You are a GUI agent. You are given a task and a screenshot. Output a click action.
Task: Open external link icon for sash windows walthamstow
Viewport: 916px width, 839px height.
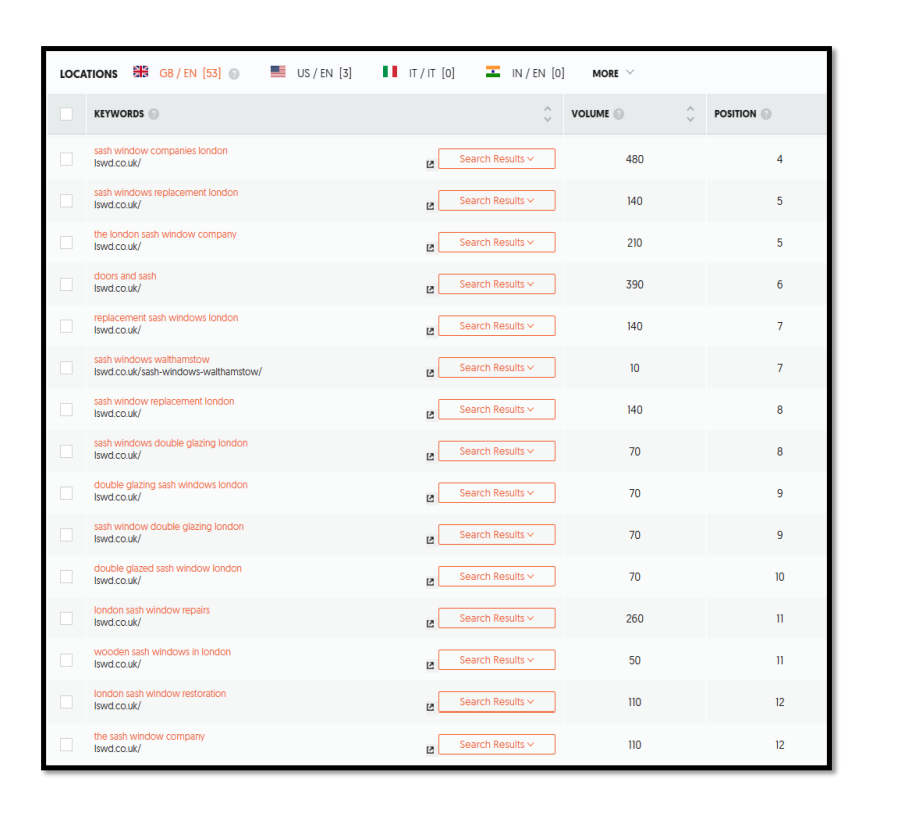(430, 373)
